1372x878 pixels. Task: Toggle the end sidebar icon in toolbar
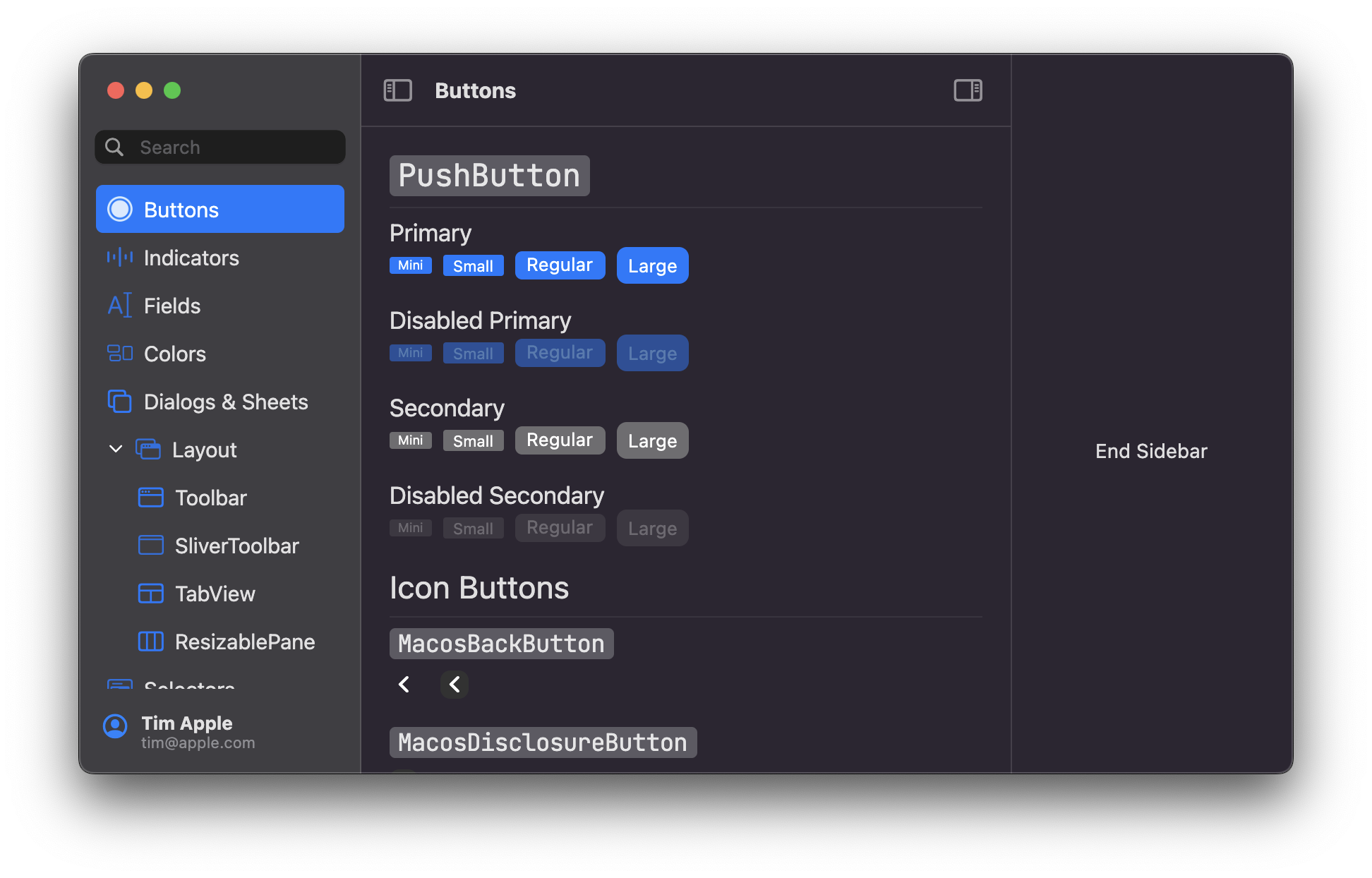pos(968,90)
